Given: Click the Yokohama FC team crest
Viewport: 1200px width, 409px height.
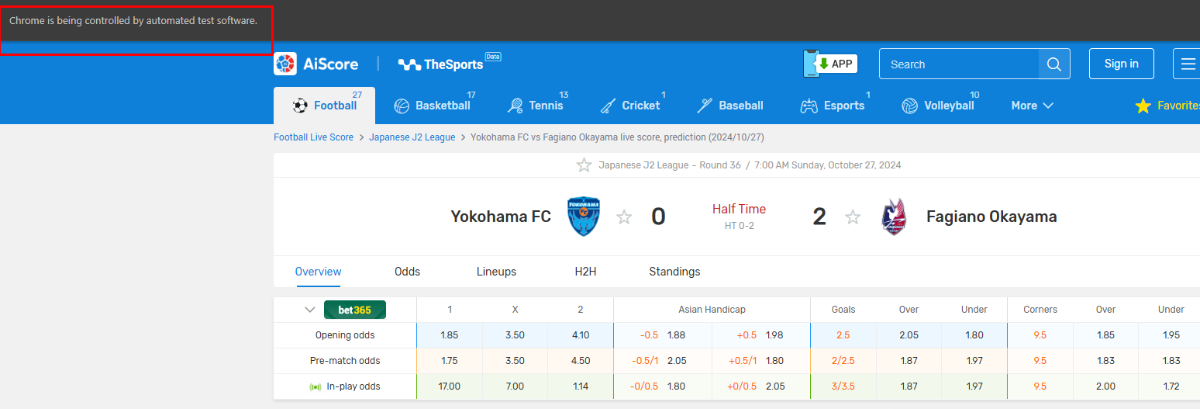Looking at the screenshot, I should point(583,216).
